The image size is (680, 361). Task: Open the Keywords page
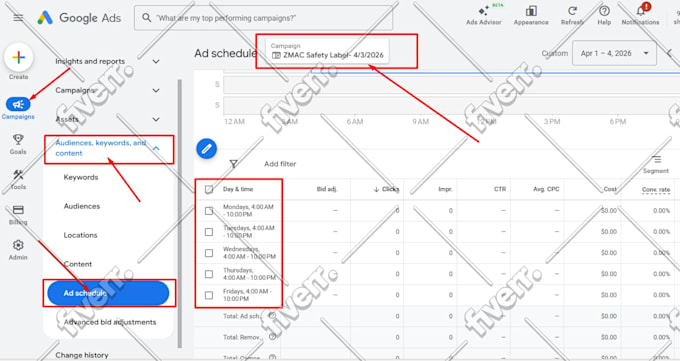[81, 177]
